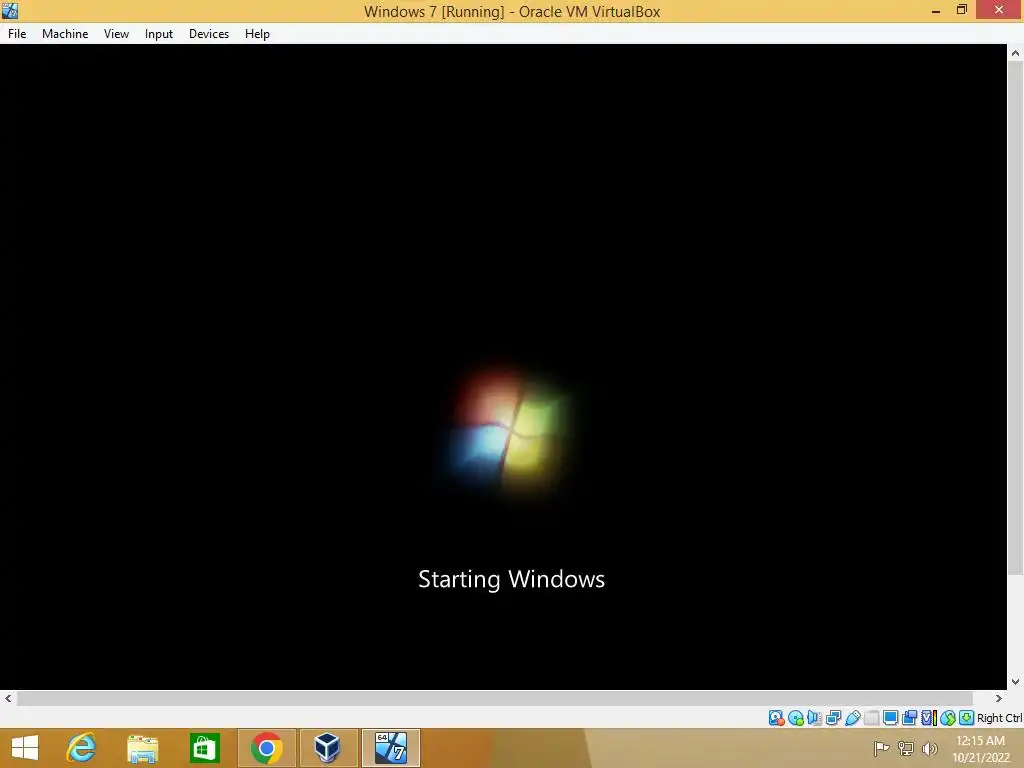The image size is (1024, 768).
Task: Open the volume speaker tray icon
Action: click(929, 748)
